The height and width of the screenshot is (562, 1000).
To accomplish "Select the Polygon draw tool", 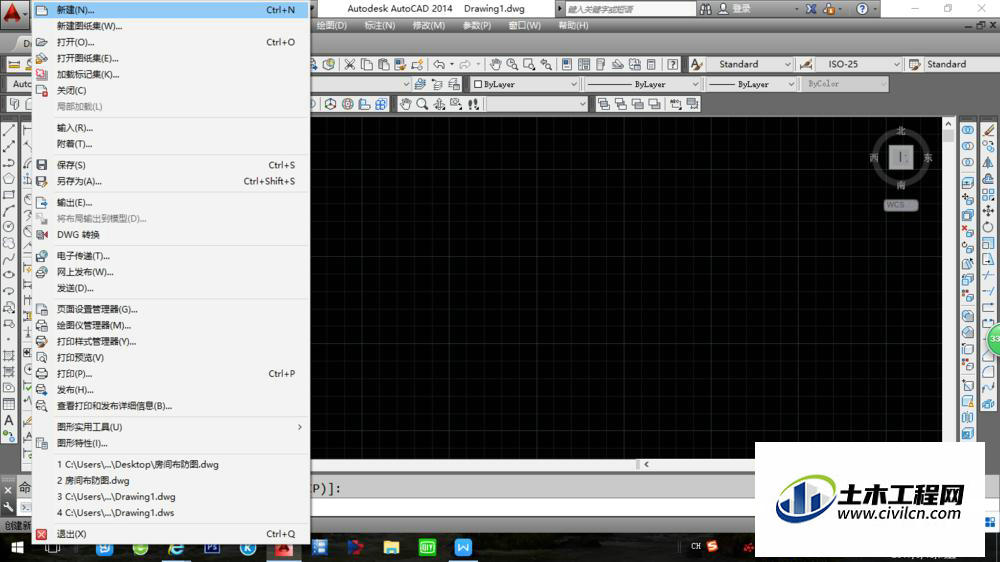I will pyautogui.click(x=9, y=179).
